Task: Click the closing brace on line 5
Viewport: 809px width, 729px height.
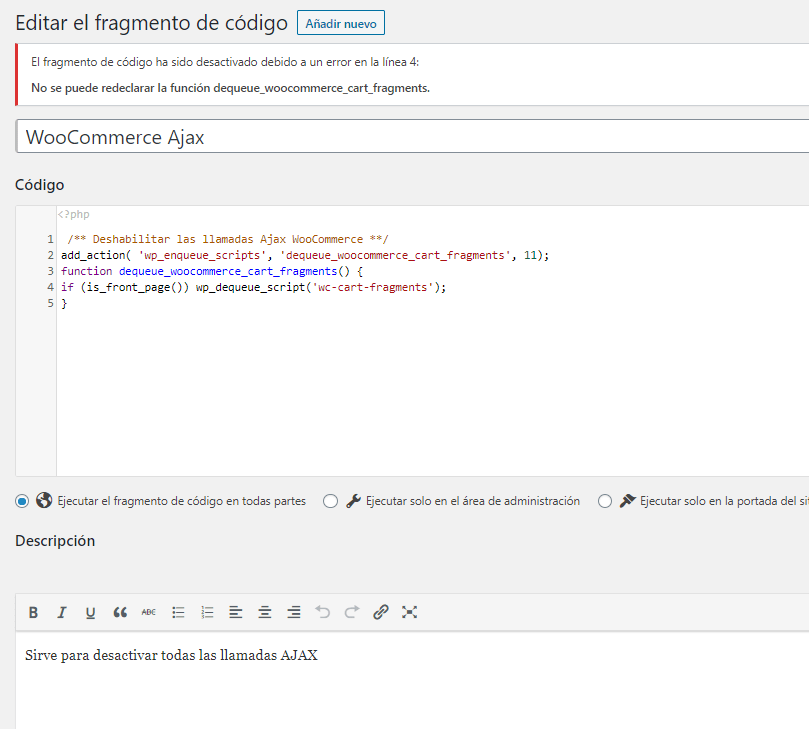Action: (x=64, y=303)
